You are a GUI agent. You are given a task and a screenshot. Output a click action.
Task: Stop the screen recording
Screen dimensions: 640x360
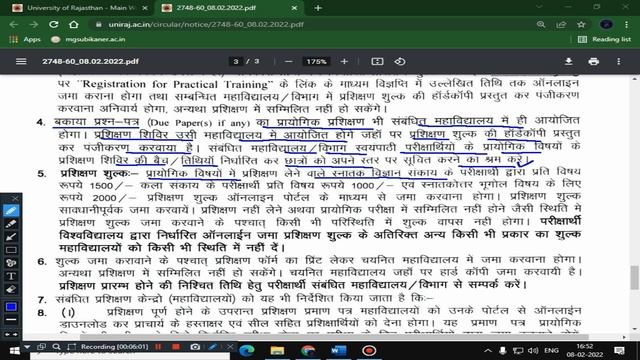(x=176, y=347)
